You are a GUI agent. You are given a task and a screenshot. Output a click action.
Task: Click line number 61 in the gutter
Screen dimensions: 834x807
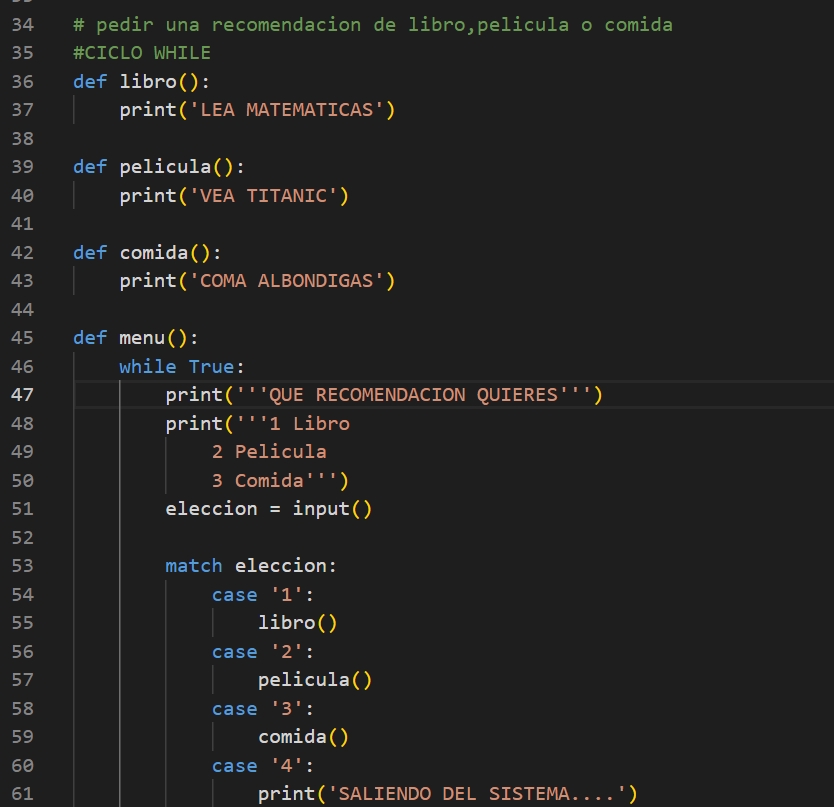tap(22, 794)
